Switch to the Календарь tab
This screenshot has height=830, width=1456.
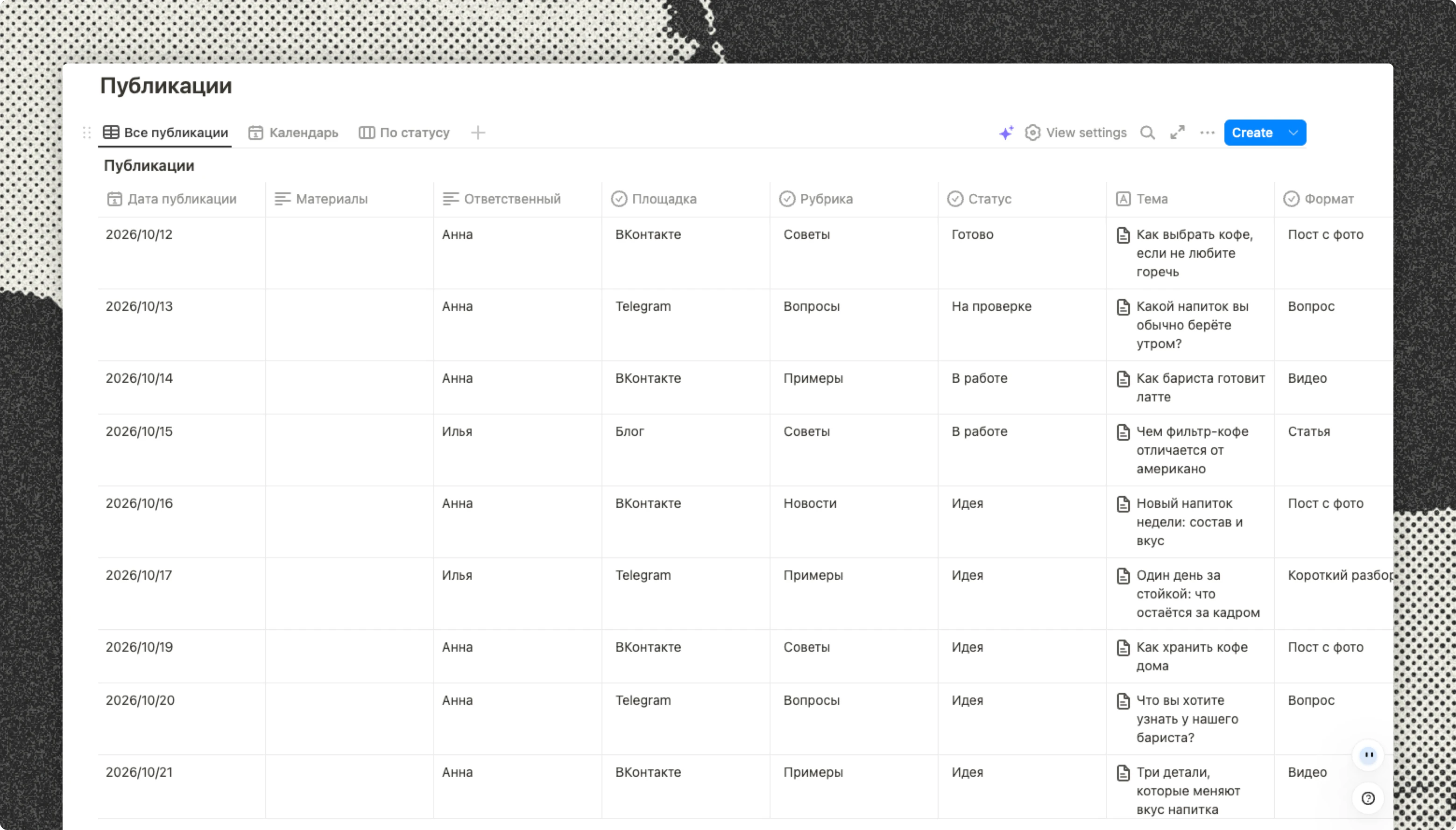[294, 133]
